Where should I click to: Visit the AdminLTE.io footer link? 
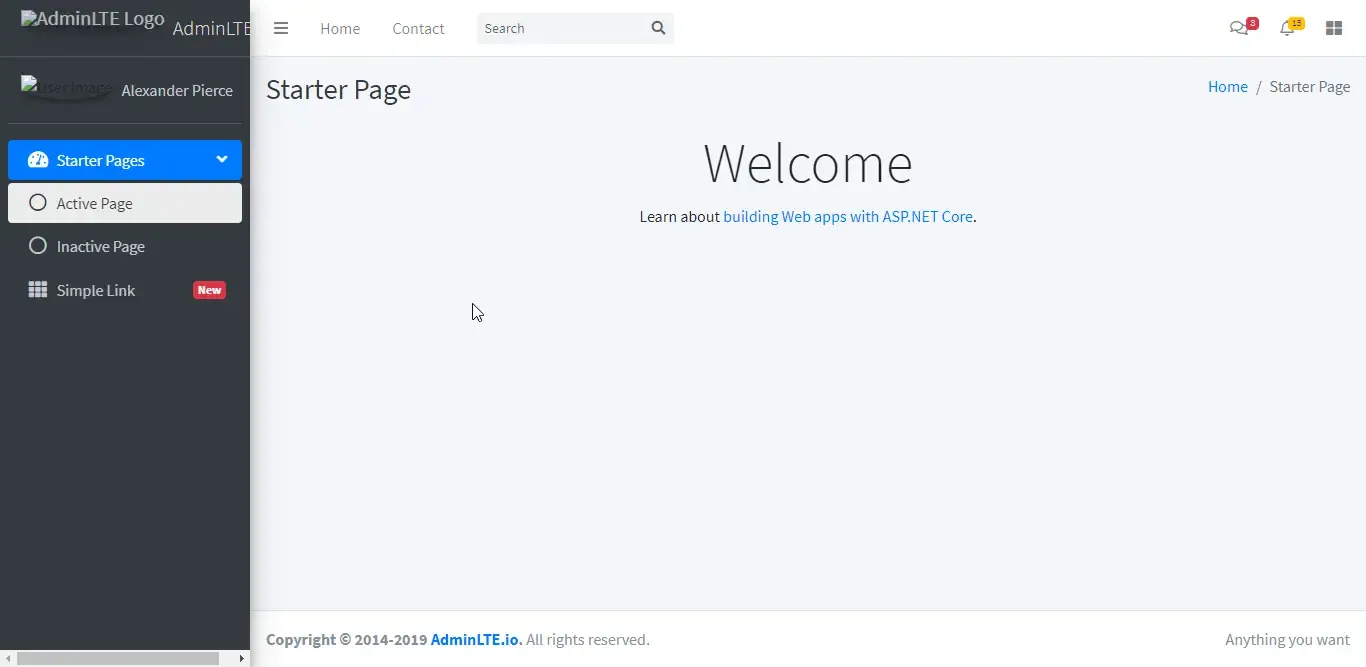click(474, 639)
